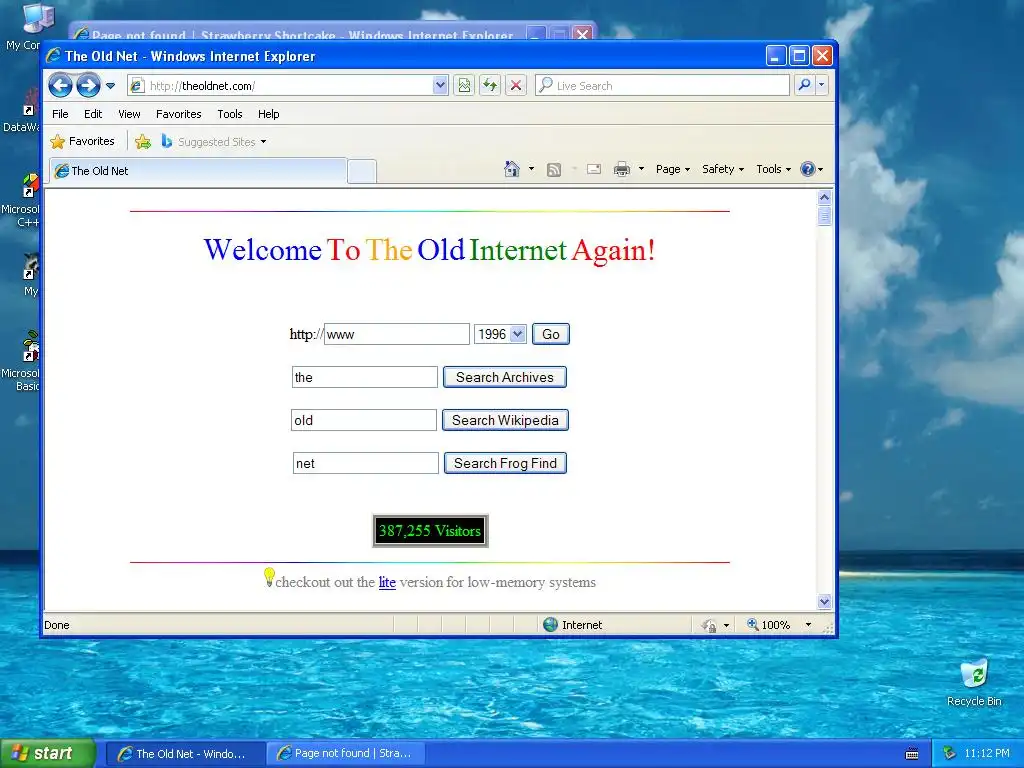The width and height of the screenshot is (1024, 768).
Task: Click the Go button
Action: 551,334
